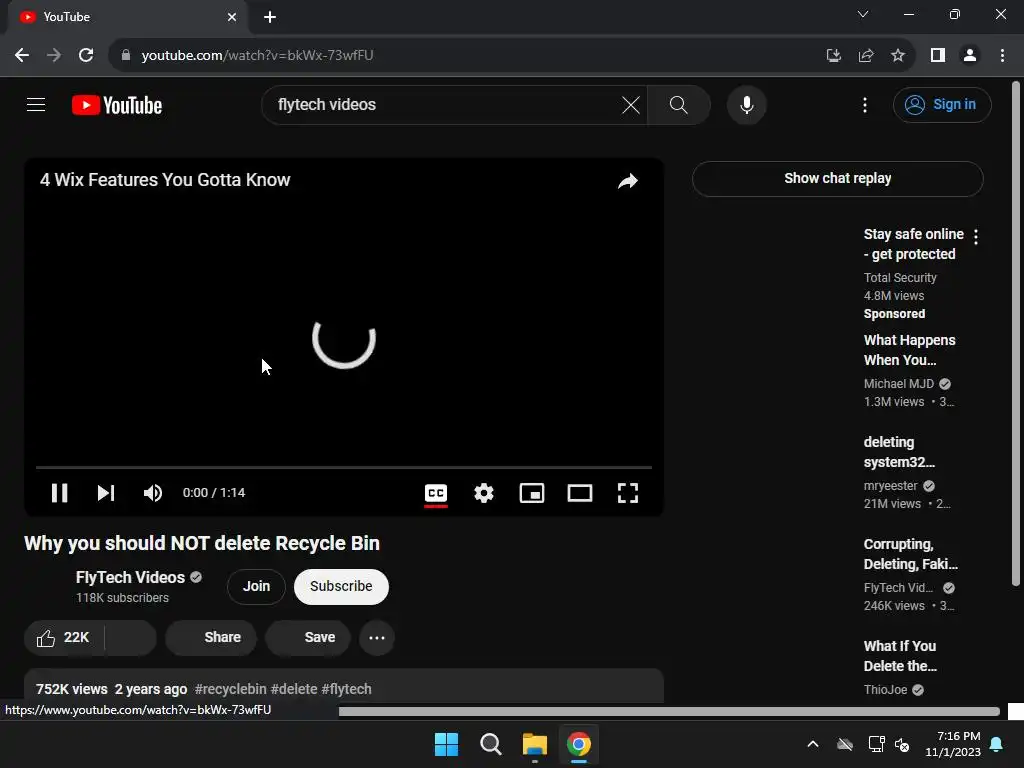Open What If You Delete the... video
1024x768 pixels.
click(900, 656)
